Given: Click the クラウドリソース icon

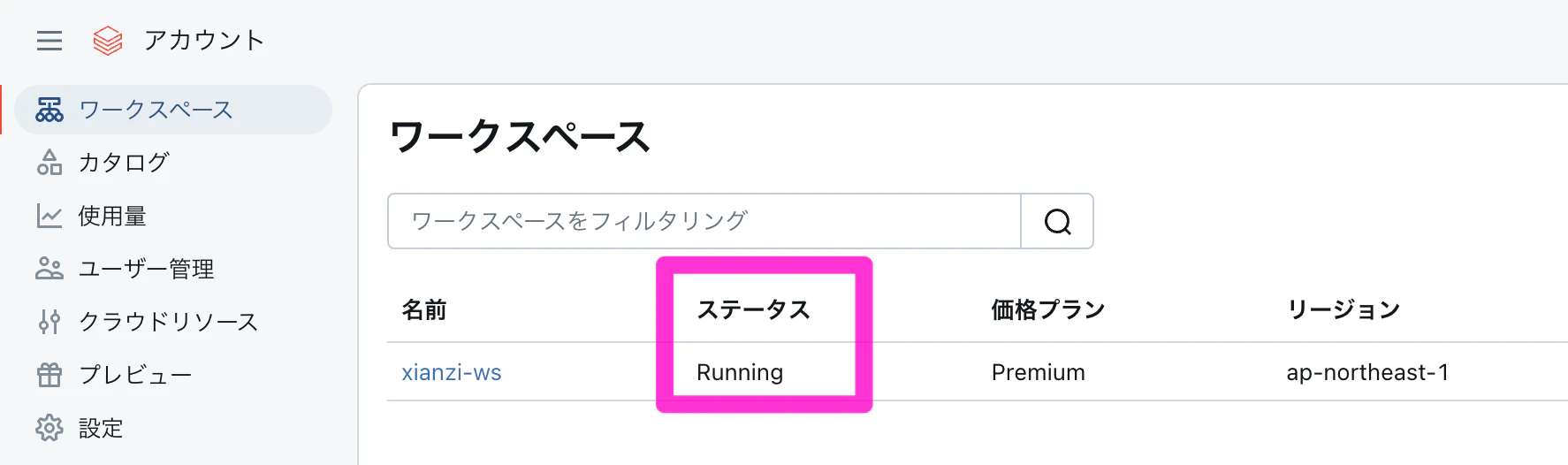Looking at the screenshot, I should [x=49, y=322].
